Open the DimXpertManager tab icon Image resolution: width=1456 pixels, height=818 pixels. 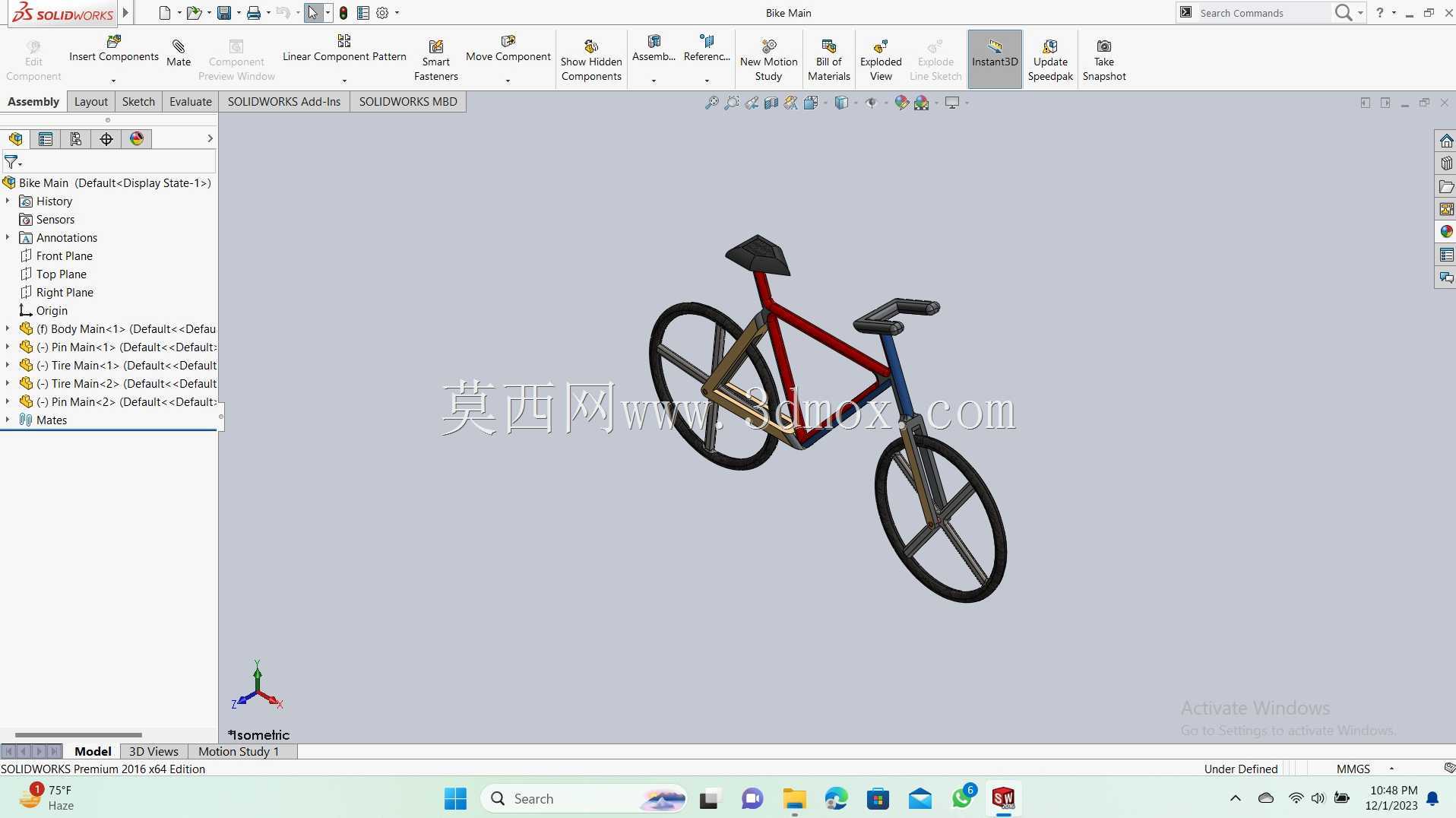coord(106,139)
